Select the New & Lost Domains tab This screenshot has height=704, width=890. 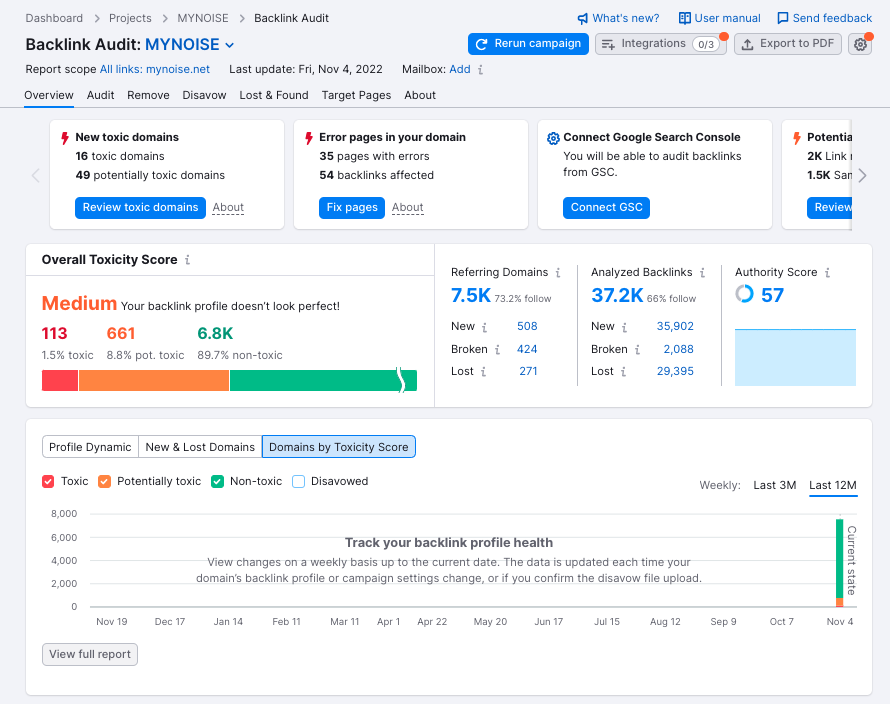(200, 447)
